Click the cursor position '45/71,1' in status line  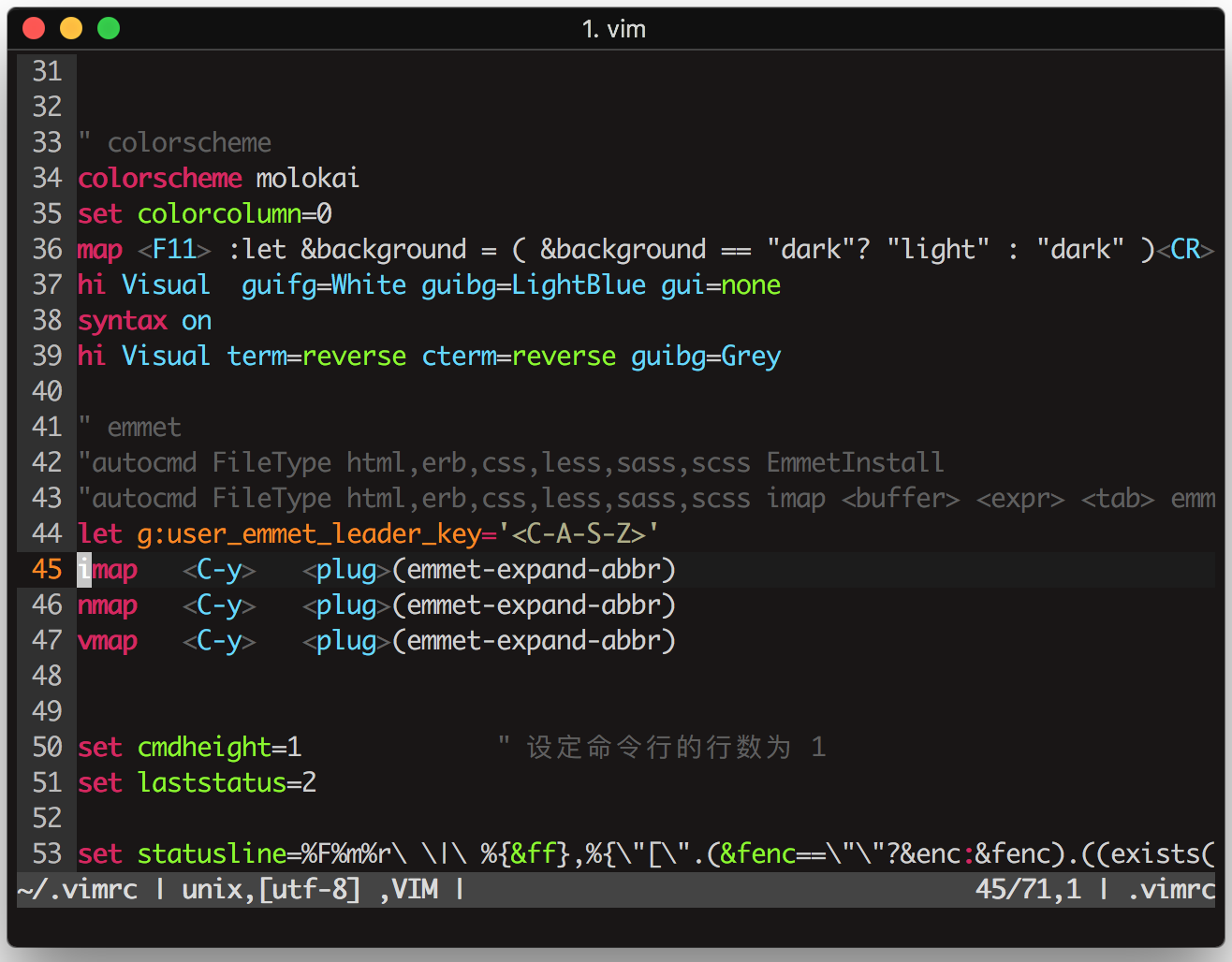(1028, 889)
